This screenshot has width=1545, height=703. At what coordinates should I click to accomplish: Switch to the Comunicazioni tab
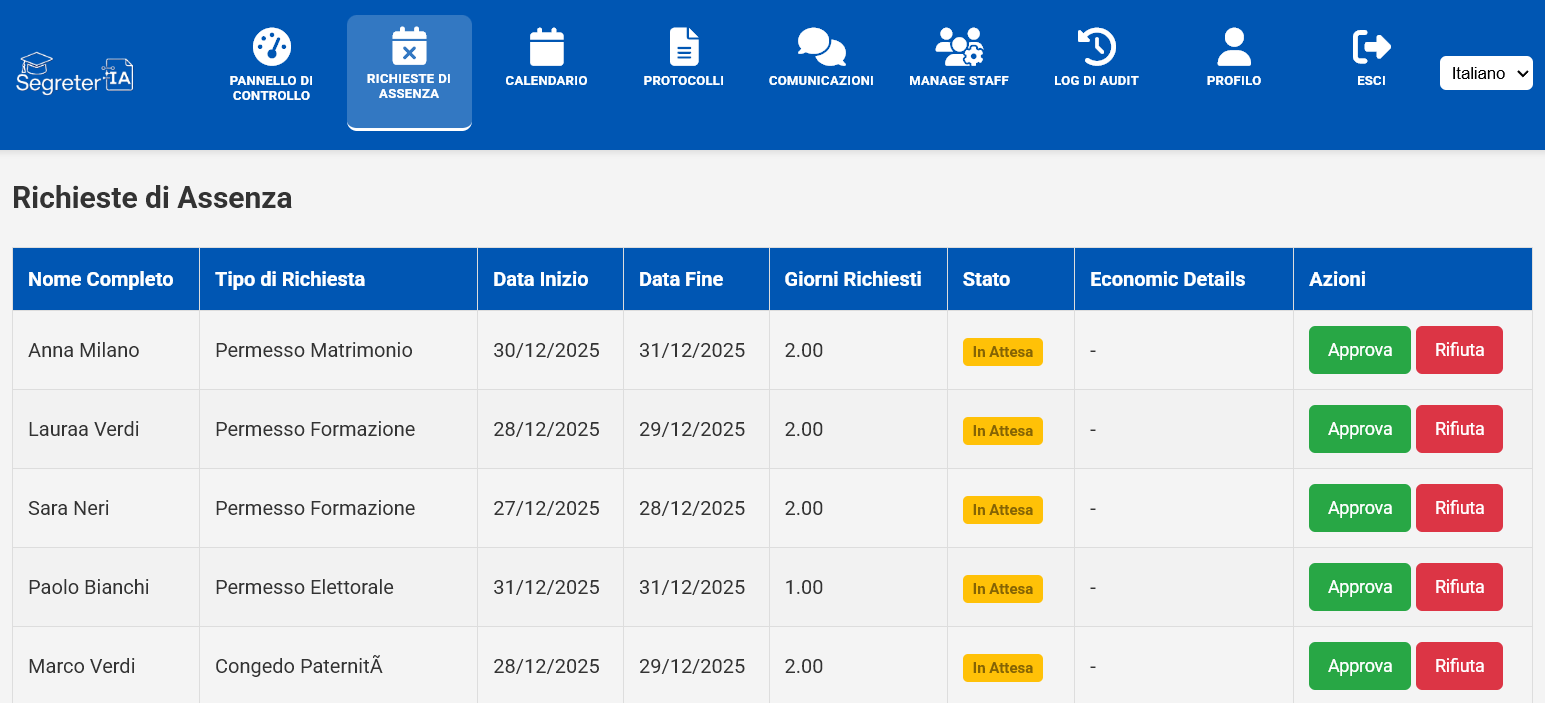tap(821, 60)
